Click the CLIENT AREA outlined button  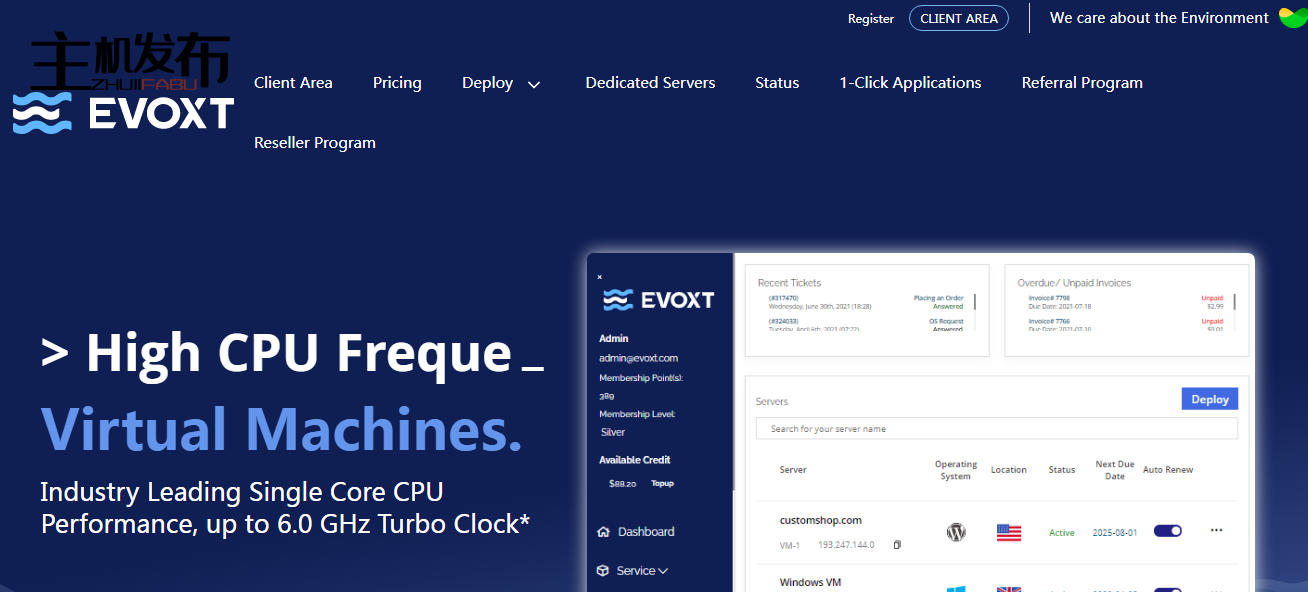pos(958,18)
